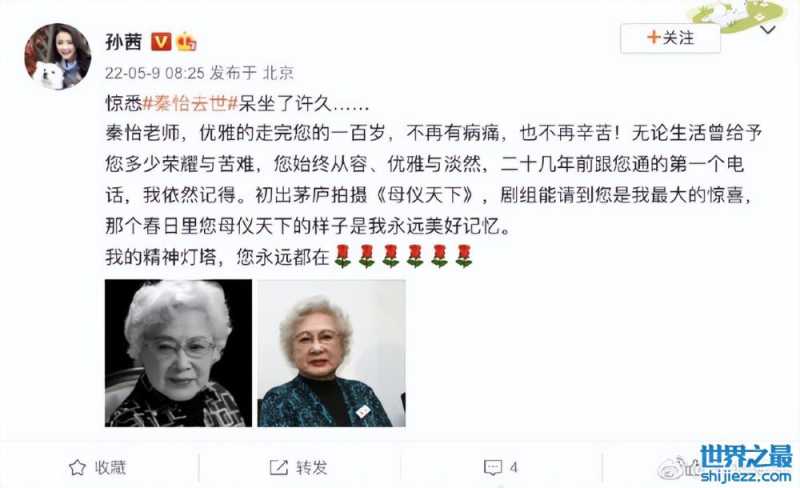Open the black-and-white portrait photo

pos(179,353)
